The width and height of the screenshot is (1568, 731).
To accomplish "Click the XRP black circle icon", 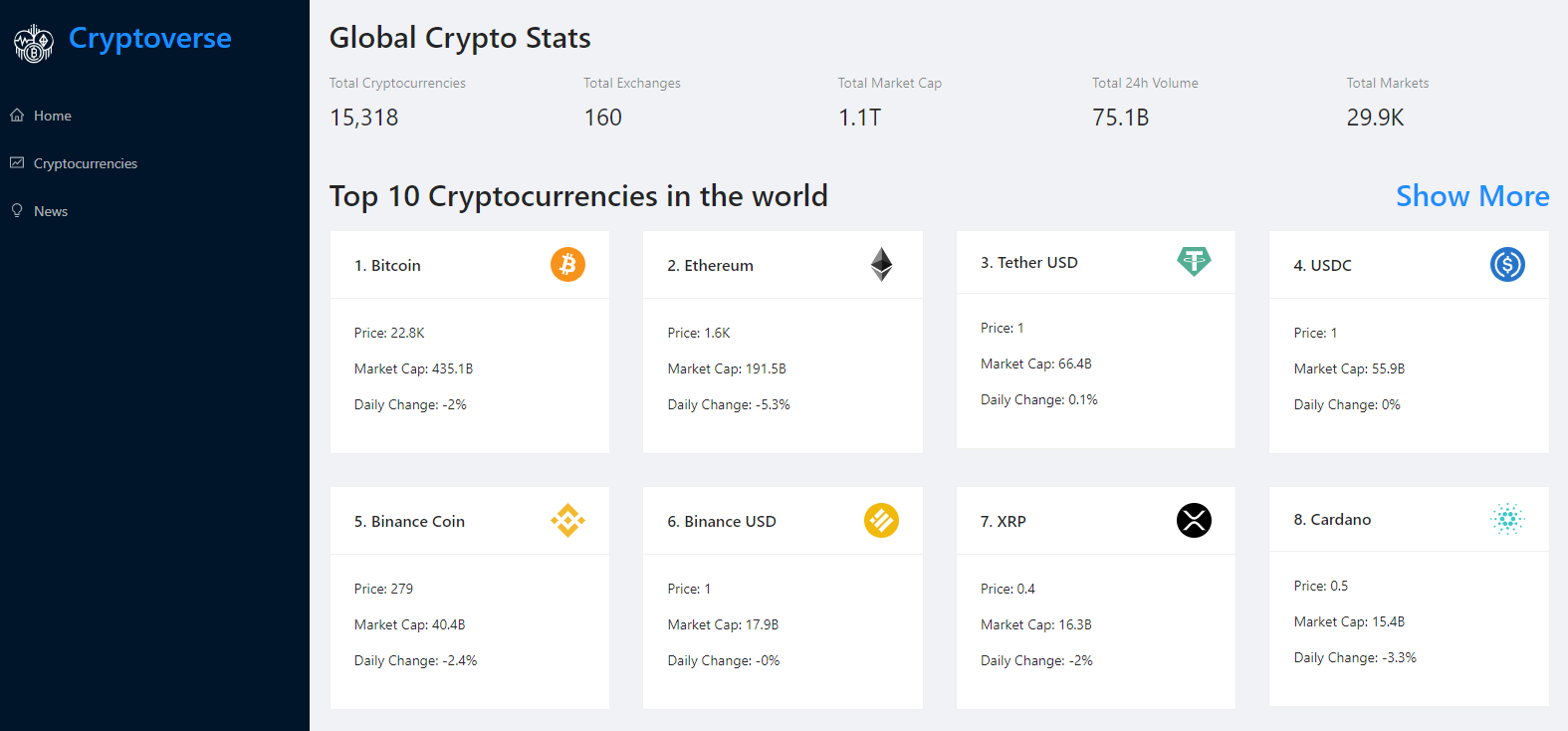I will [1194, 520].
